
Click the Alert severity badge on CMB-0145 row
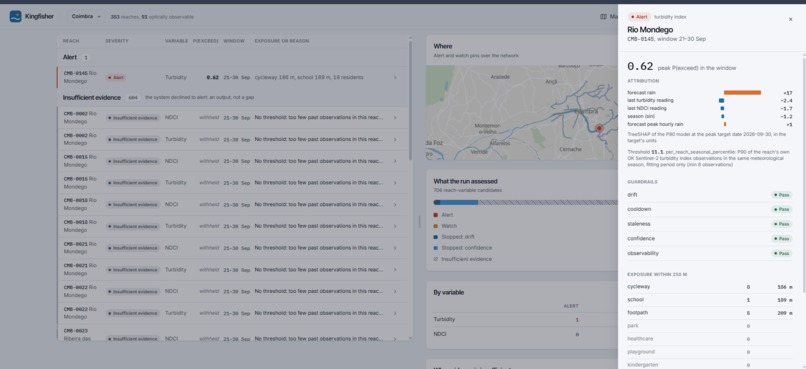click(116, 78)
